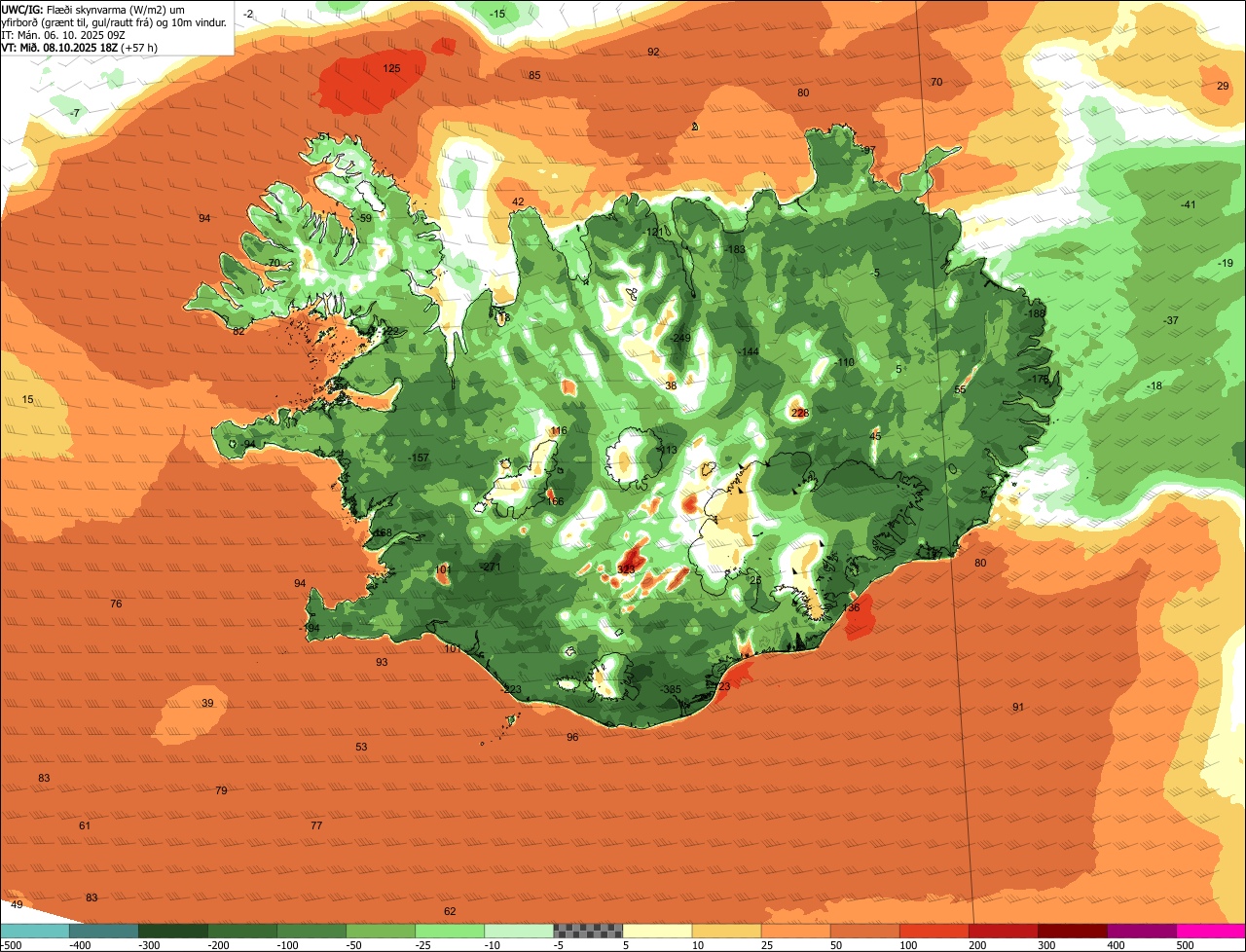Click the -385 flux value on the map
The image size is (1246, 952).
671,689
